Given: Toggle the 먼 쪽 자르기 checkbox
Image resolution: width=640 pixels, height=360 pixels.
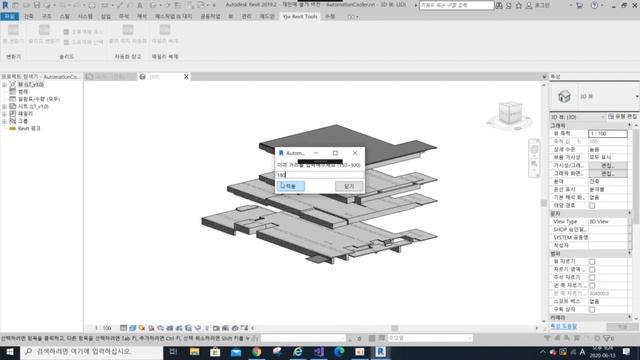Looking at the screenshot, I should [592, 285].
